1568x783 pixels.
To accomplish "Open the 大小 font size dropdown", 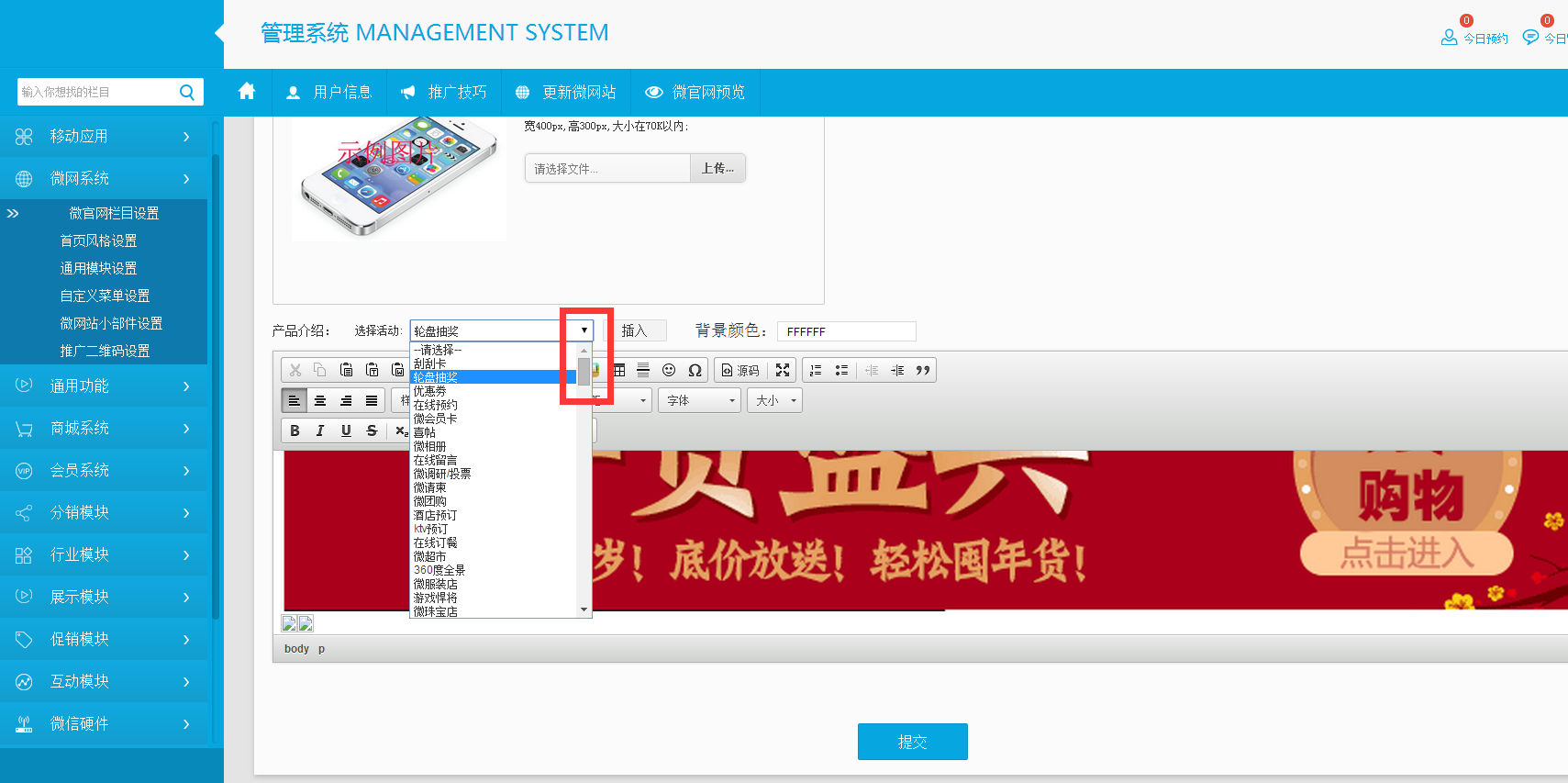I will (x=775, y=400).
